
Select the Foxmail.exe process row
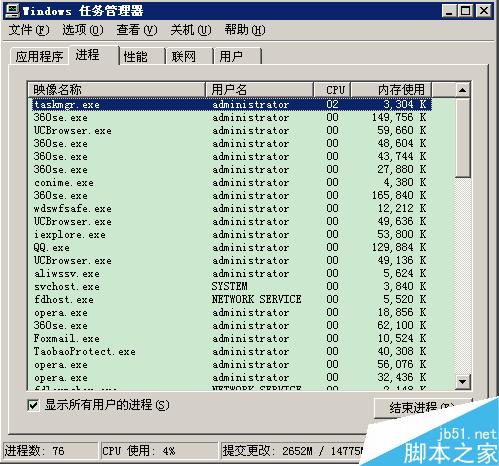232,339
